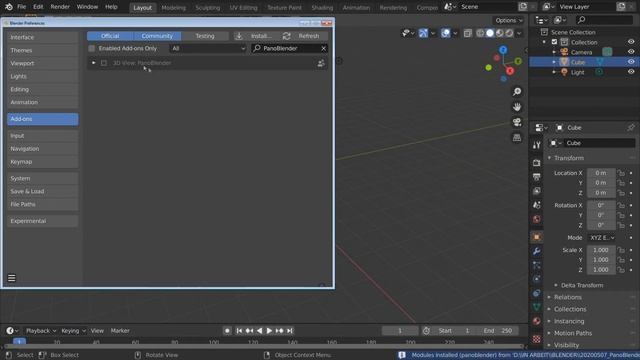Open the File menu

(x=22, y=7)
